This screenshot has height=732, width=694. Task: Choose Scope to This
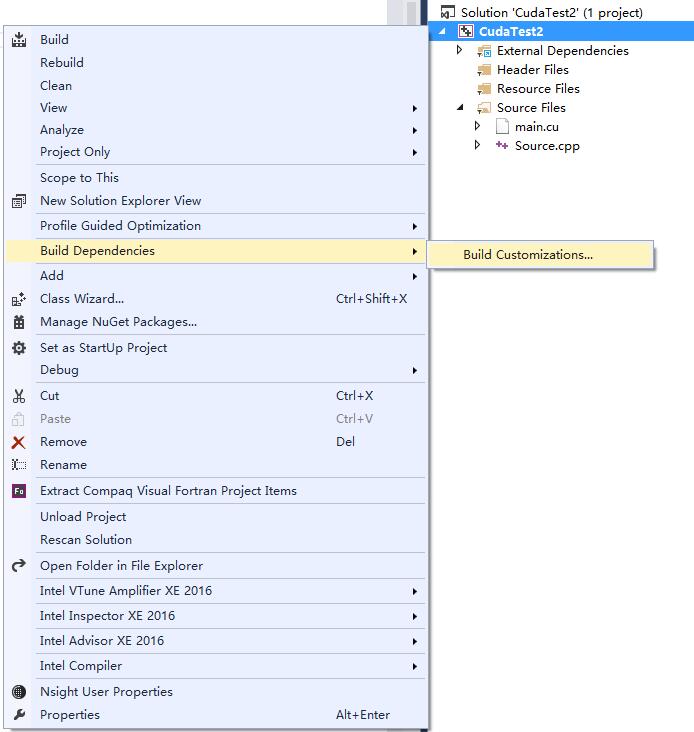216,178
